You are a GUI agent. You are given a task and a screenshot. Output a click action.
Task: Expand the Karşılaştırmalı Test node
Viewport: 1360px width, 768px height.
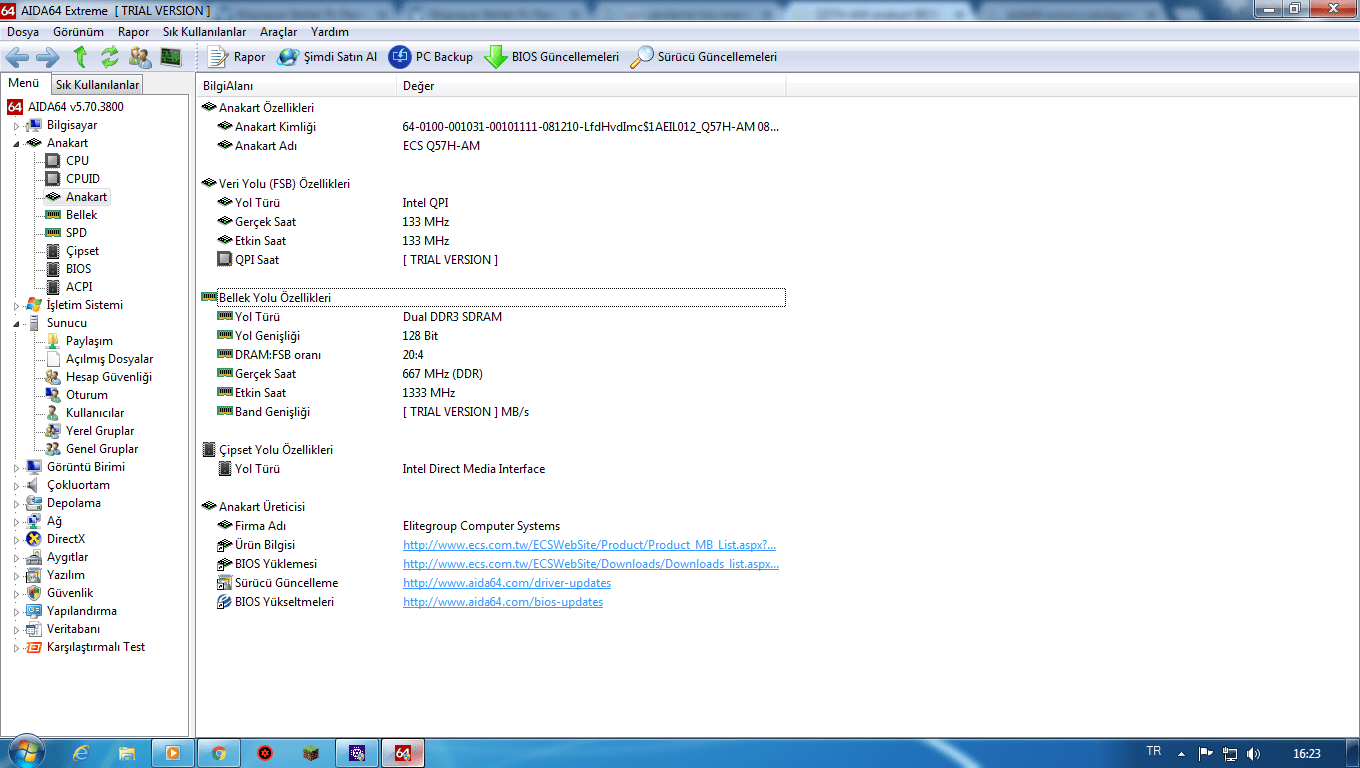(x=16, y=648)
